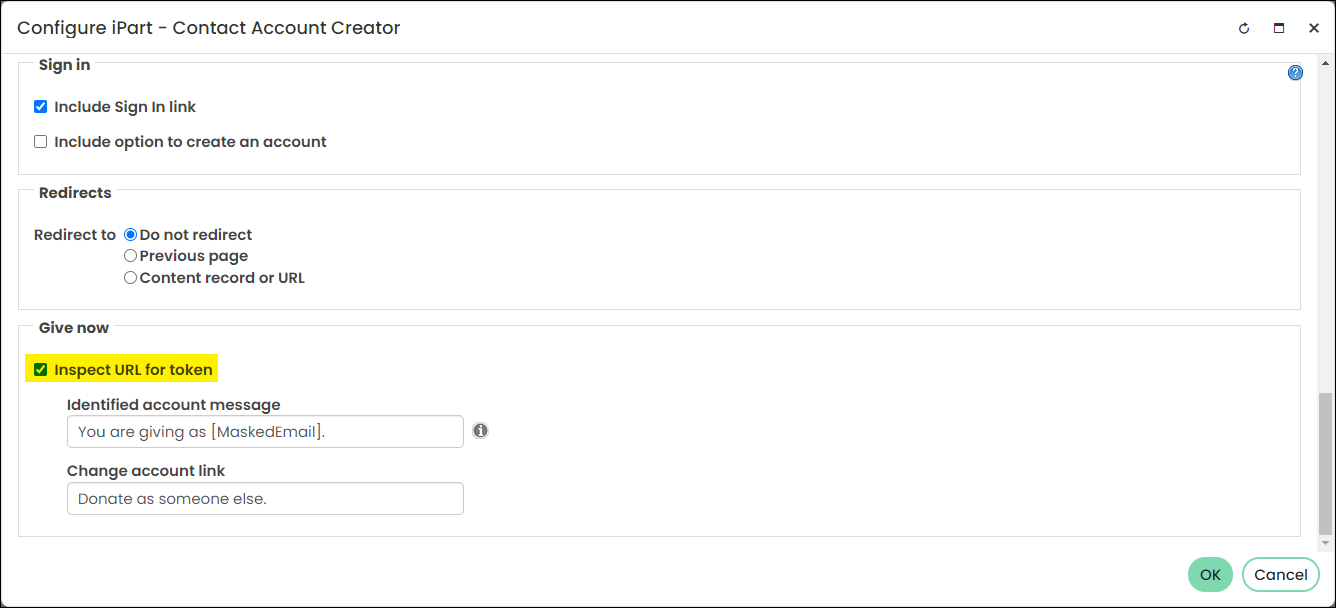Click the info icon beside Identified account message
This screenshot has width=1336, height=608.
480,431
